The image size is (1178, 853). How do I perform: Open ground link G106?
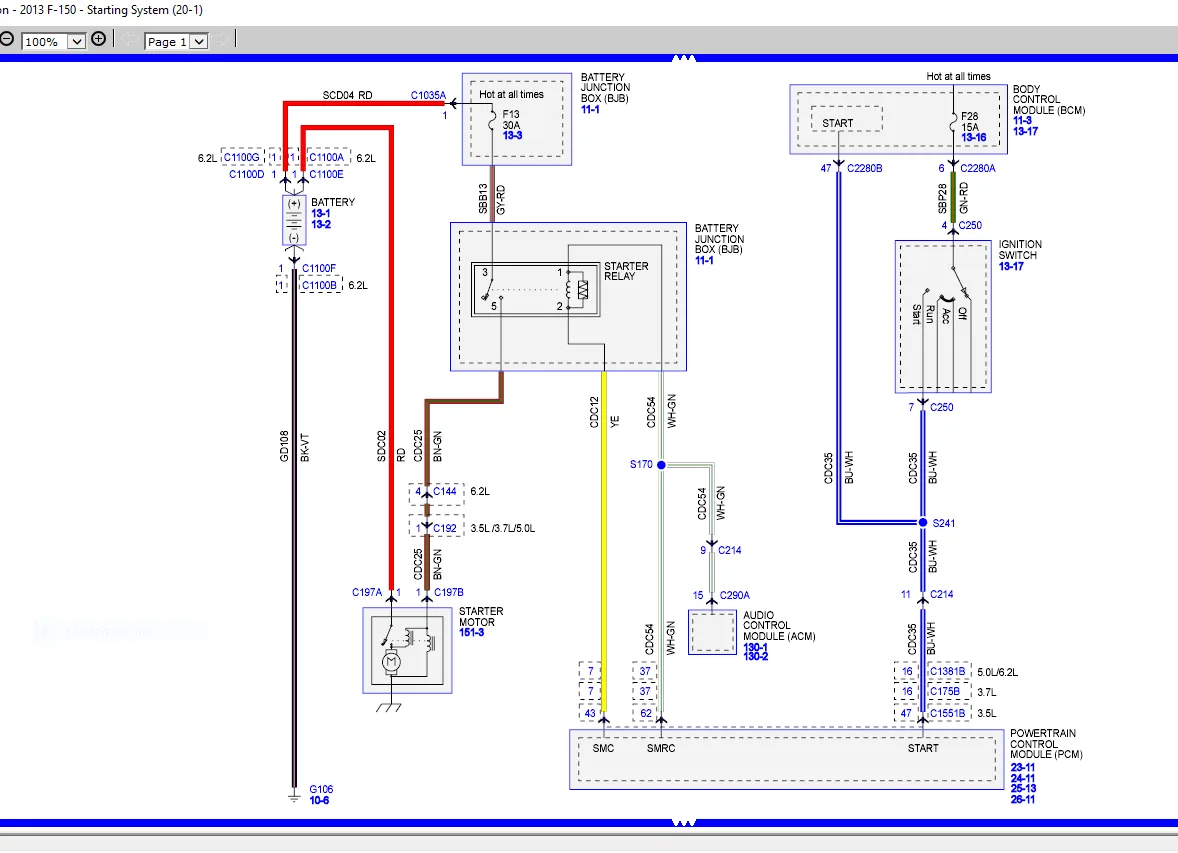coord(321,789)
